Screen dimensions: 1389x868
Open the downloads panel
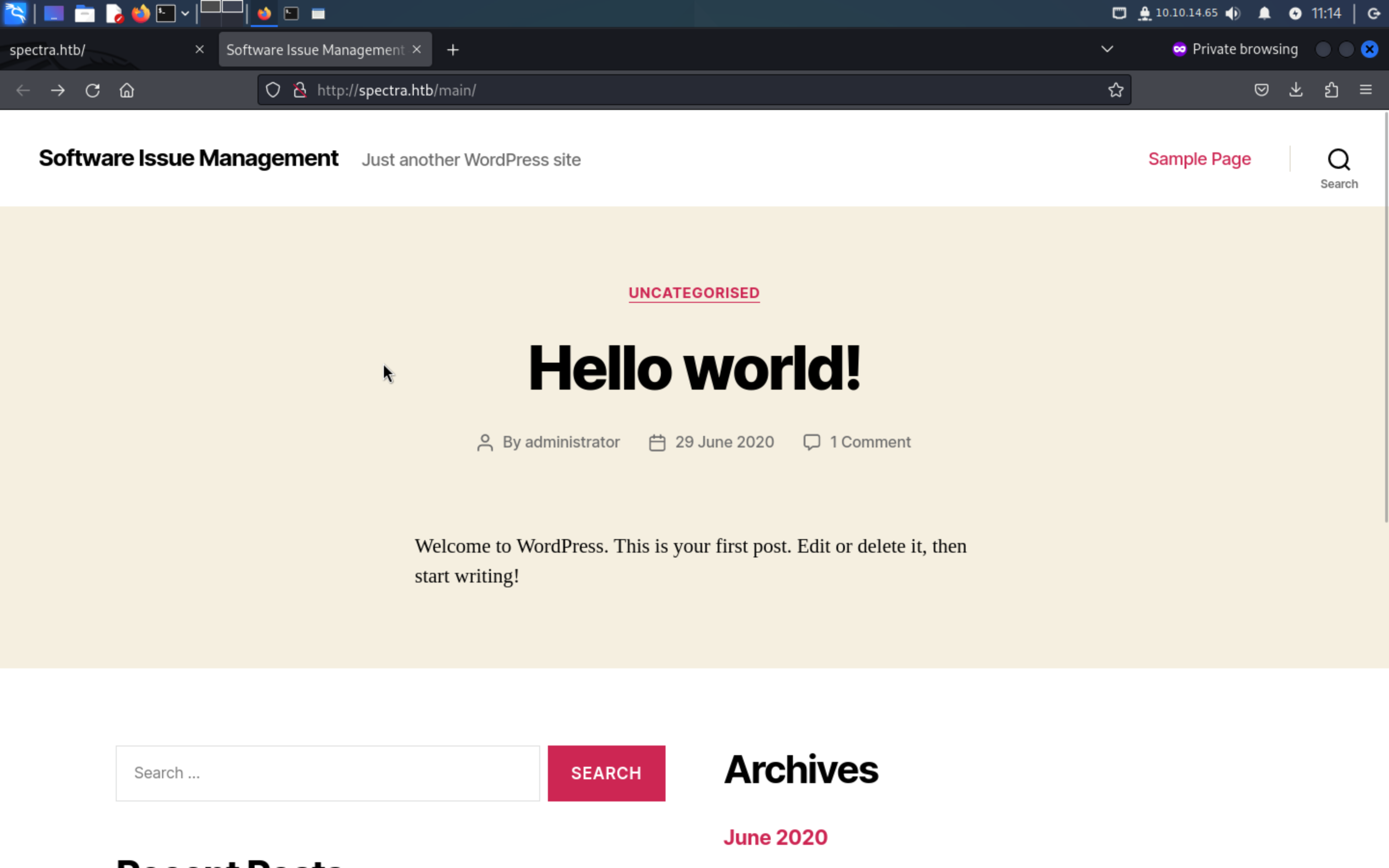[1296, 90]
